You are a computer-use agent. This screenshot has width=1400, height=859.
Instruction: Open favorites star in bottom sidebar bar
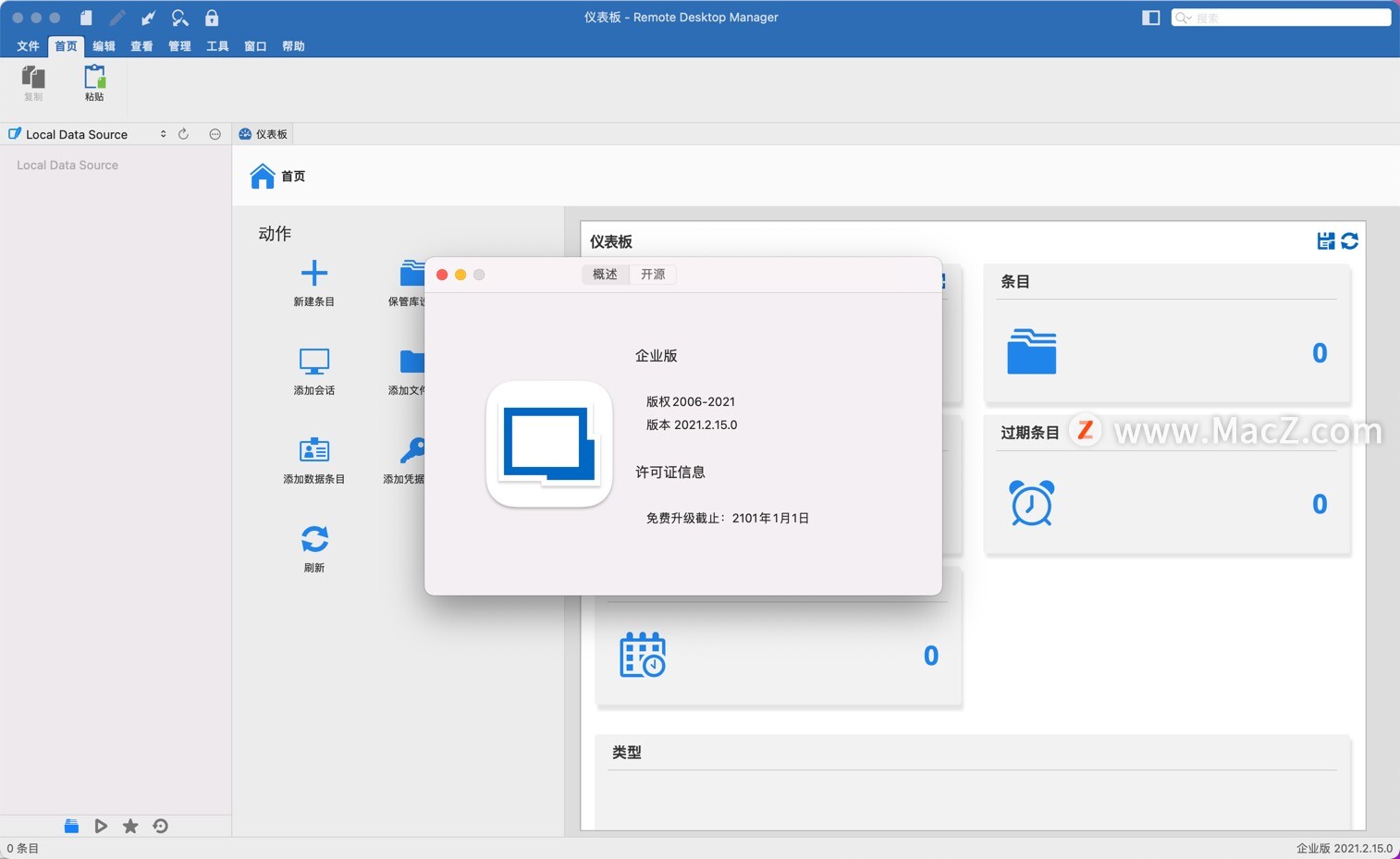pyautogui.click(x=130, y=826)
